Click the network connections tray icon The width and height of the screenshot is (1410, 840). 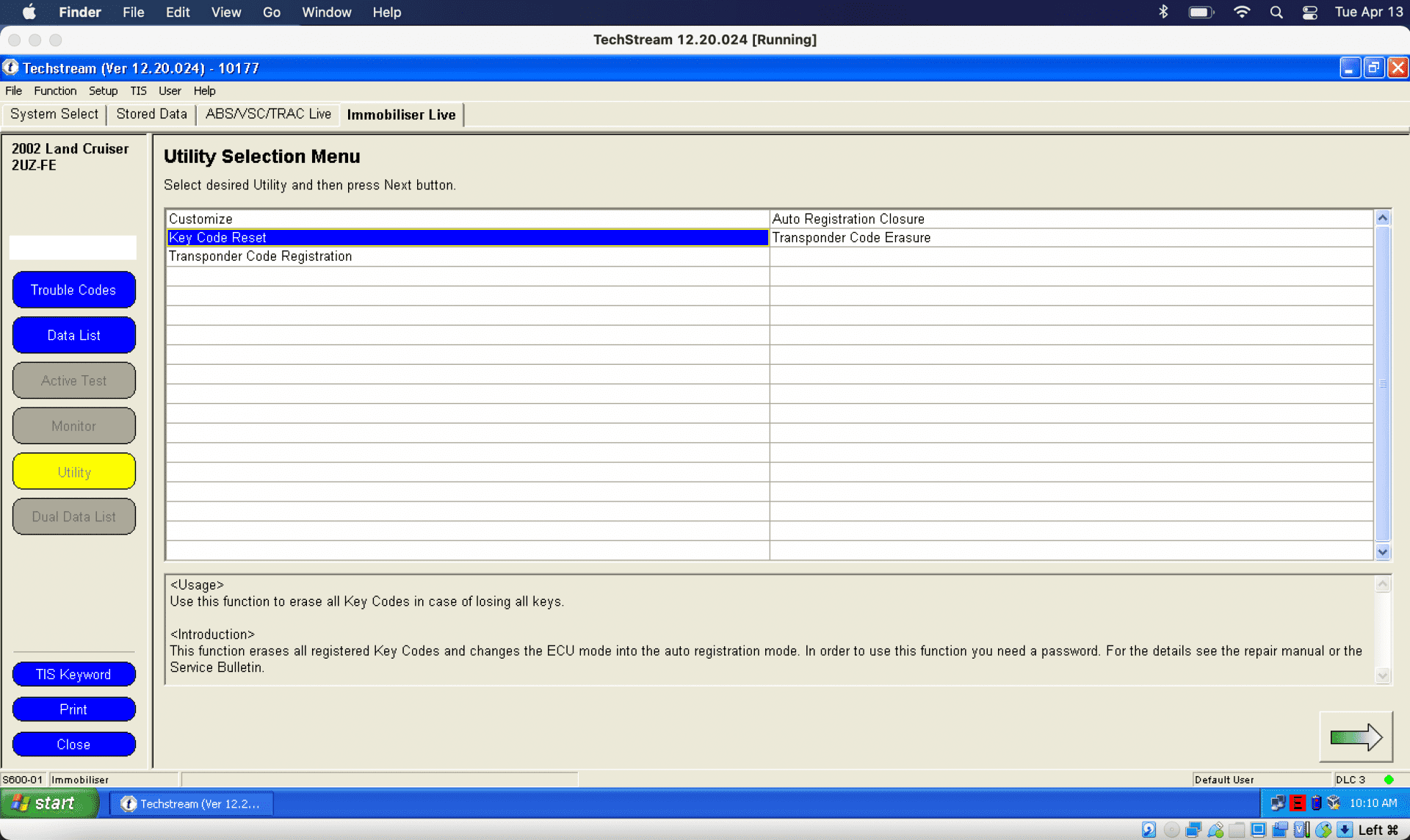pos(1278,803)
